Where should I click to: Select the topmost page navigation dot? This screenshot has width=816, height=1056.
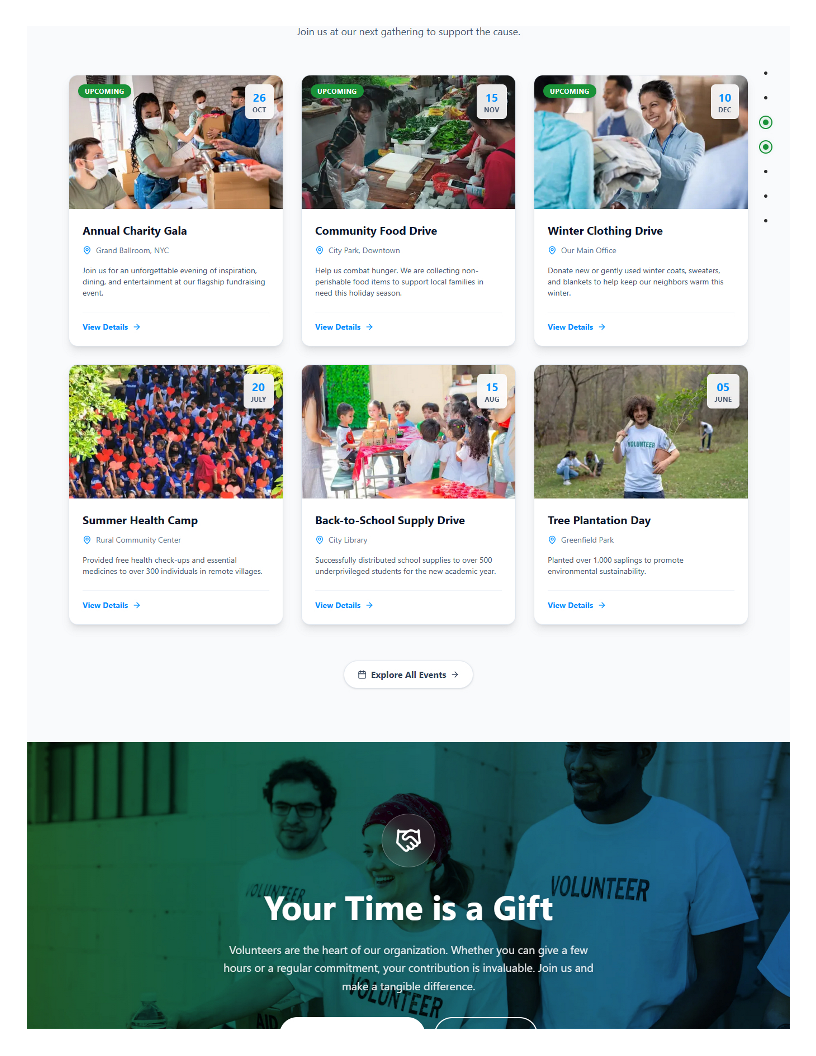tap(766, 73)
